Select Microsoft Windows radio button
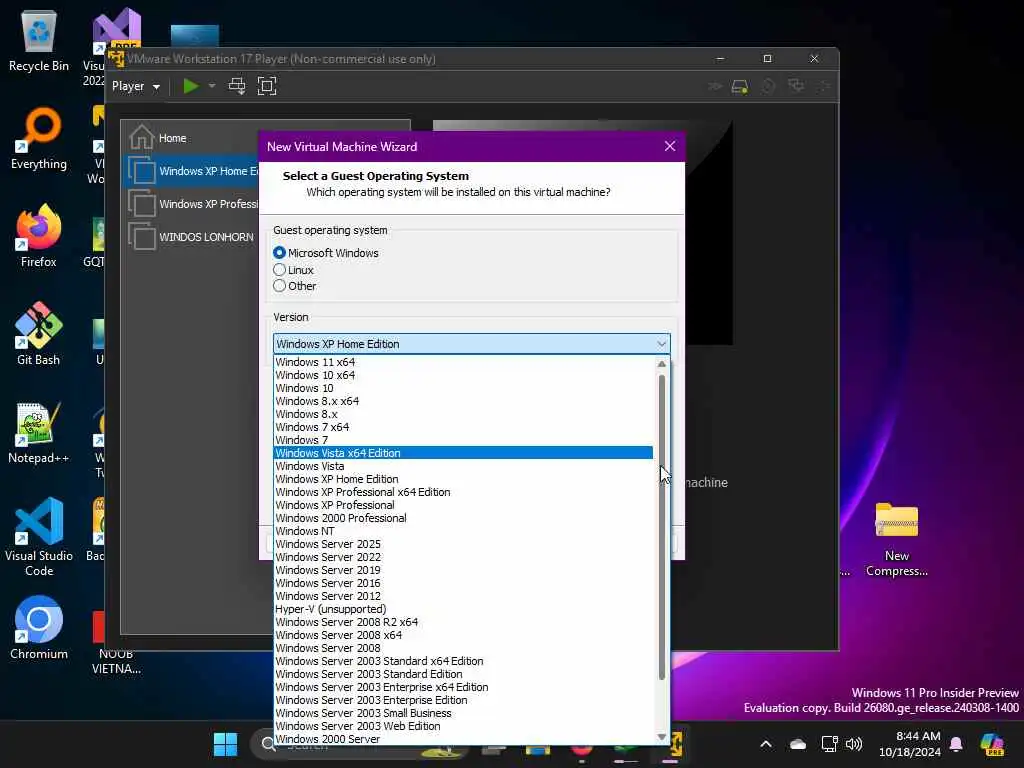This screenshot has height=768, width=1024. click(280, 253)
